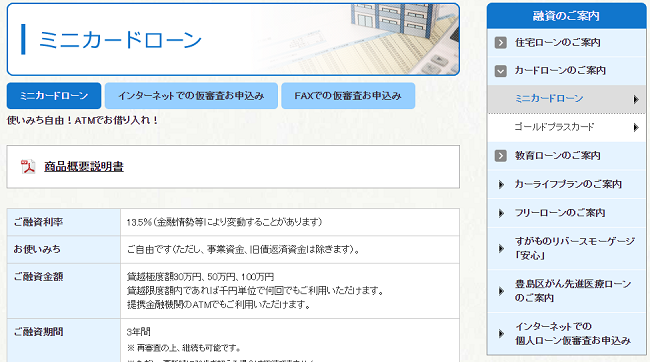Click the 3年間 loan period text
Image resolution: width=650 pixels, height=362 pixels.
[138, 332]
